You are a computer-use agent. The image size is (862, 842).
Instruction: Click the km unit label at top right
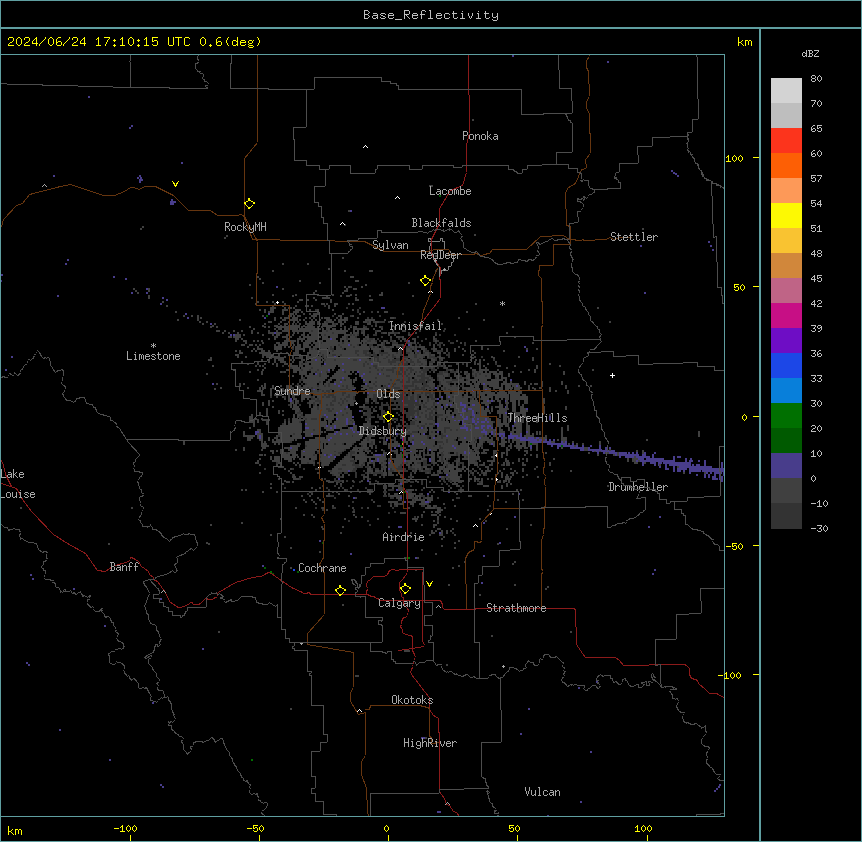[744, 42]
